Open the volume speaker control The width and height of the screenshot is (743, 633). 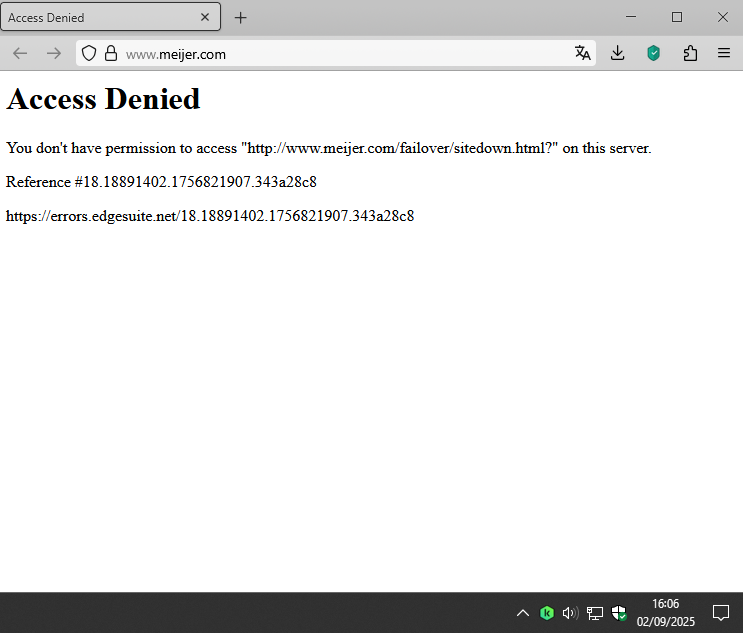pos(571,613)
